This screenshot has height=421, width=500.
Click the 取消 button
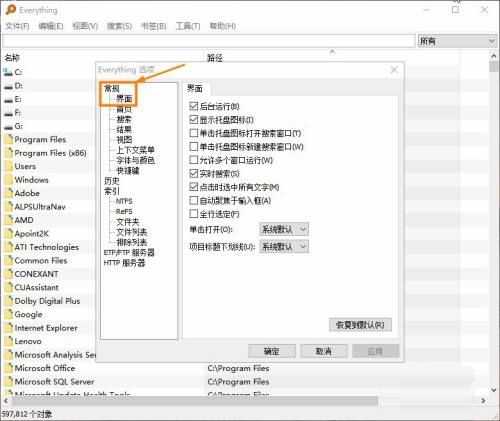point(324,351)
